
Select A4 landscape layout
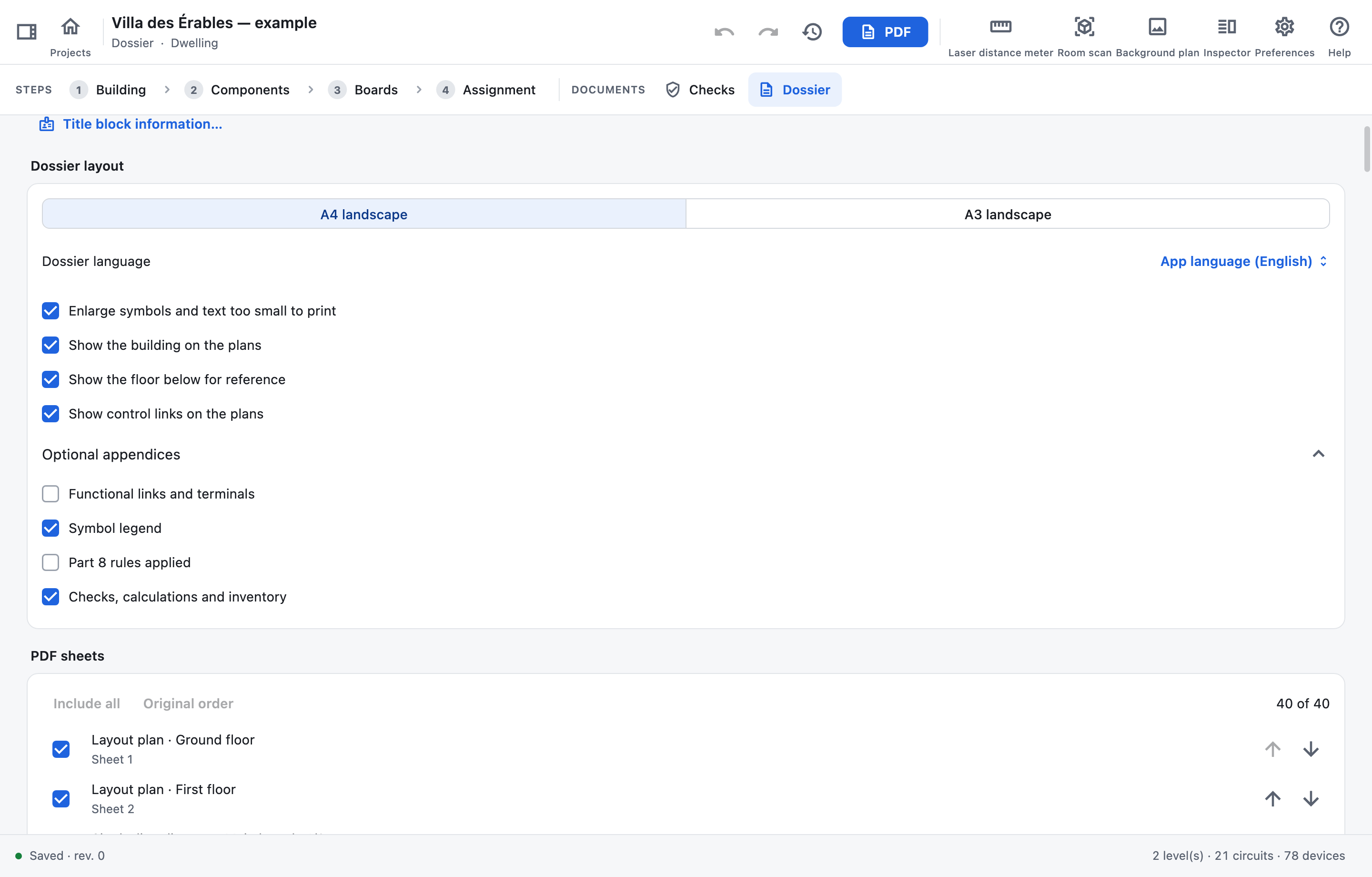pyautogui.click(x=364, y=214)
